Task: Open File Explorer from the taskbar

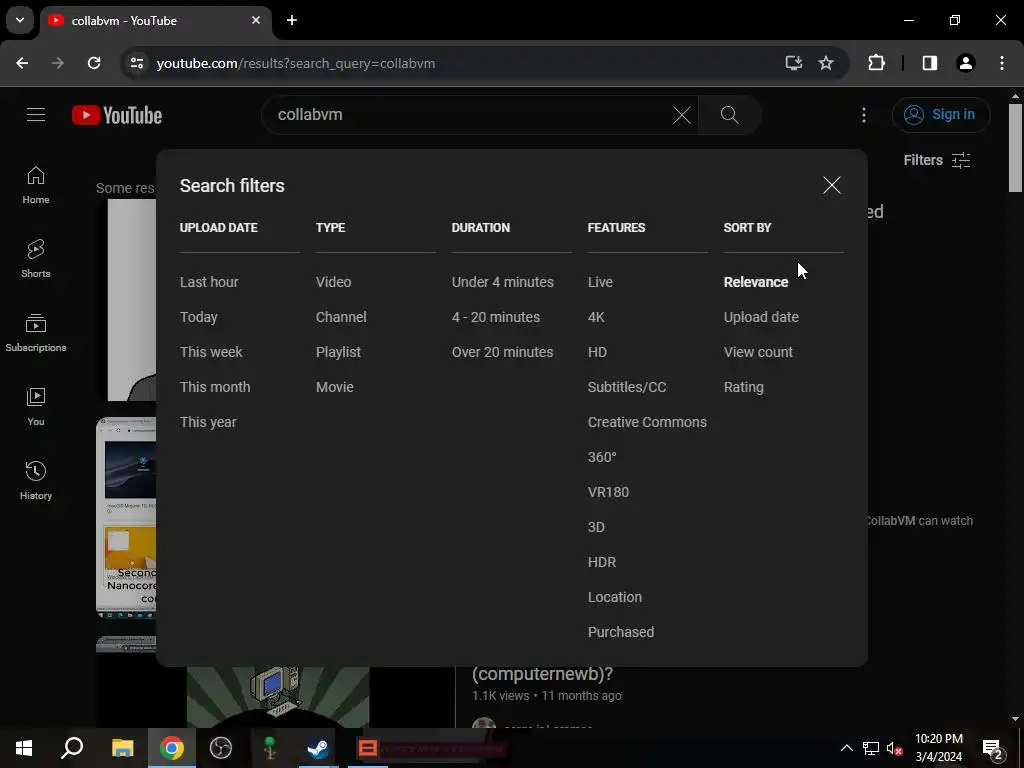Action: pos(122,748)
